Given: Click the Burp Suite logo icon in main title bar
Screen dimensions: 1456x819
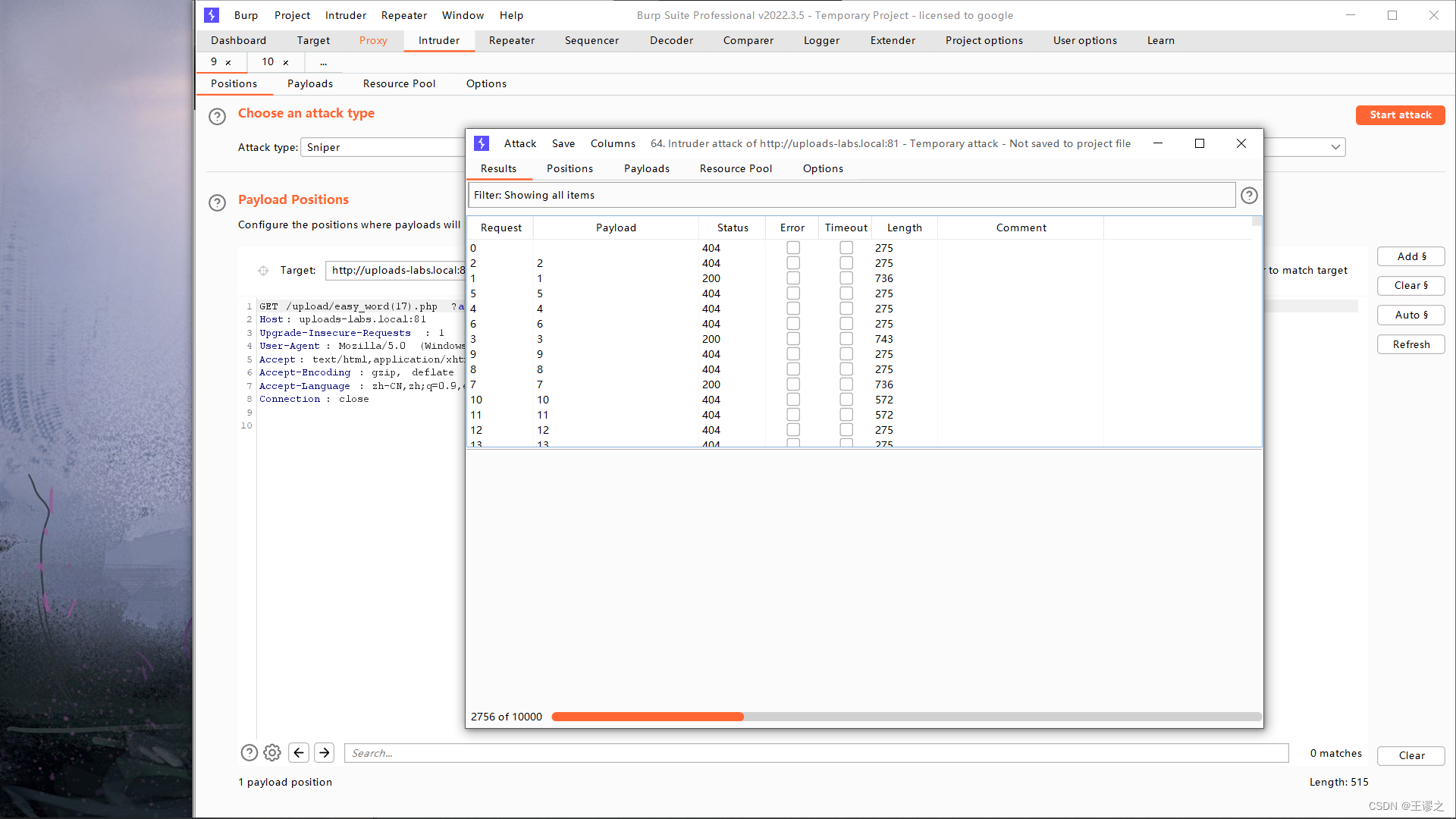Looking at the screenshot, I should coord(212,15).
